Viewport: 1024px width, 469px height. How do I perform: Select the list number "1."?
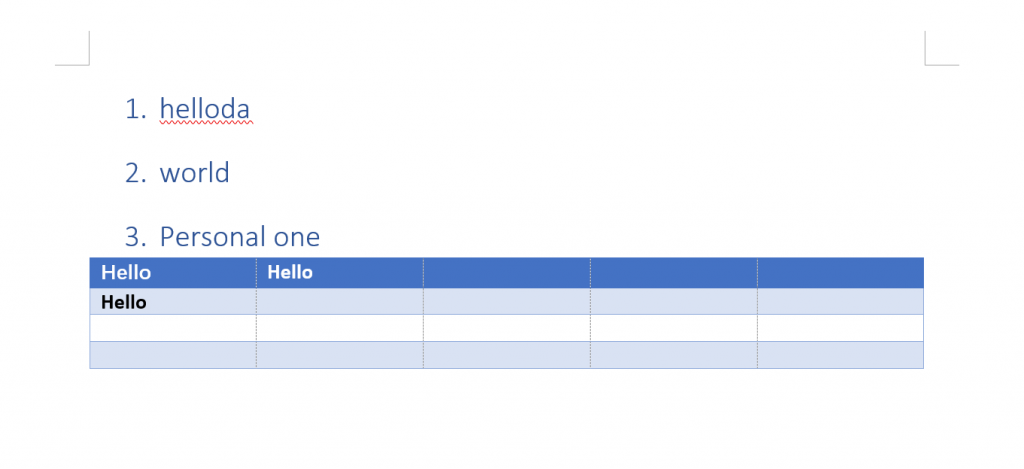point(136,109)
